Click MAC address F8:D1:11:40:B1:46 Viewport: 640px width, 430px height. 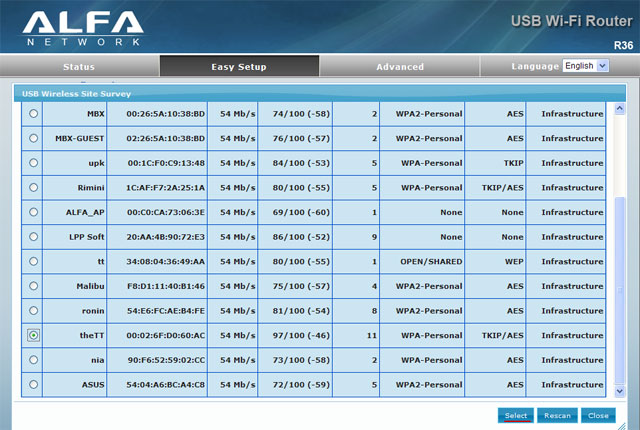(x=166, y=286)
